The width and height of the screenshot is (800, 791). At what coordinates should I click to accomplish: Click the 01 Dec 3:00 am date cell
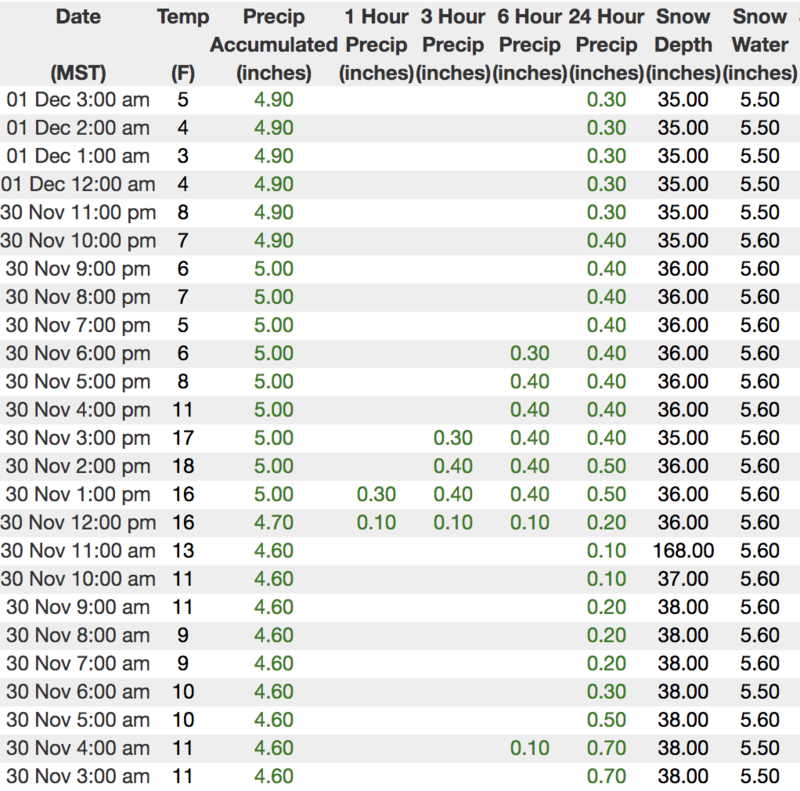tap(77, 100)
